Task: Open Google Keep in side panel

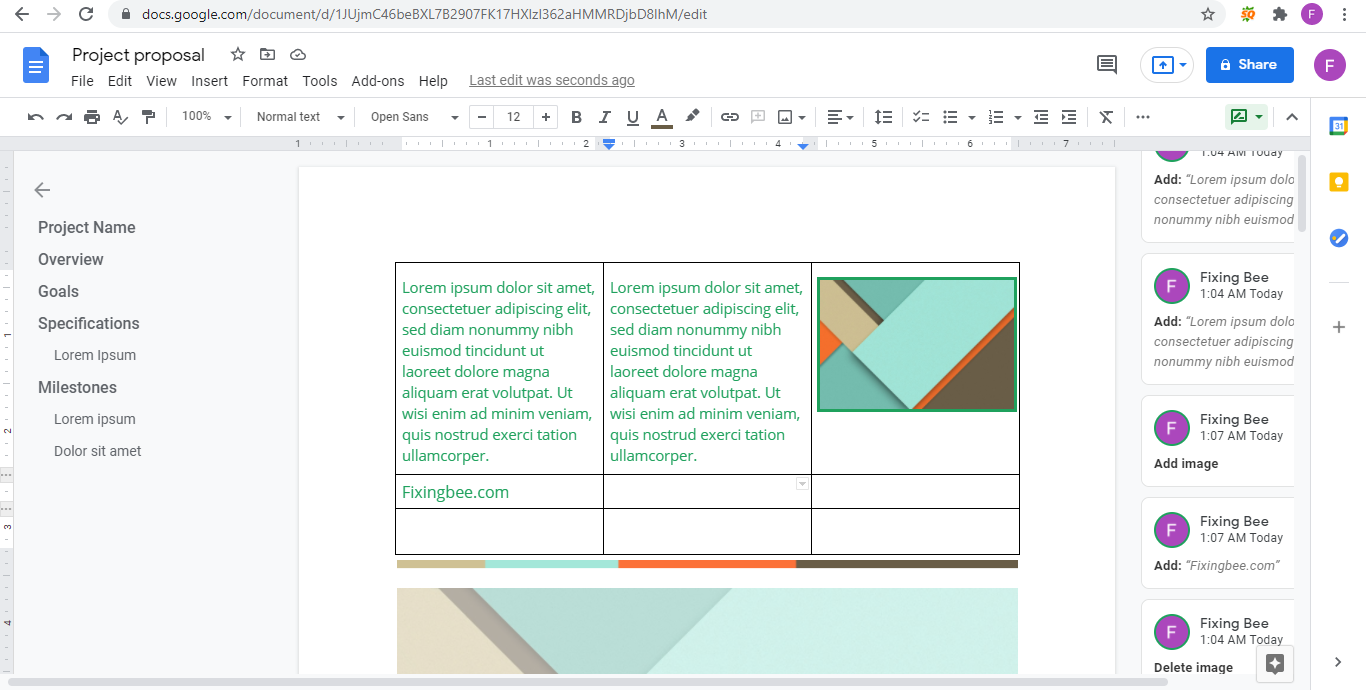Action: (1339, 182)
